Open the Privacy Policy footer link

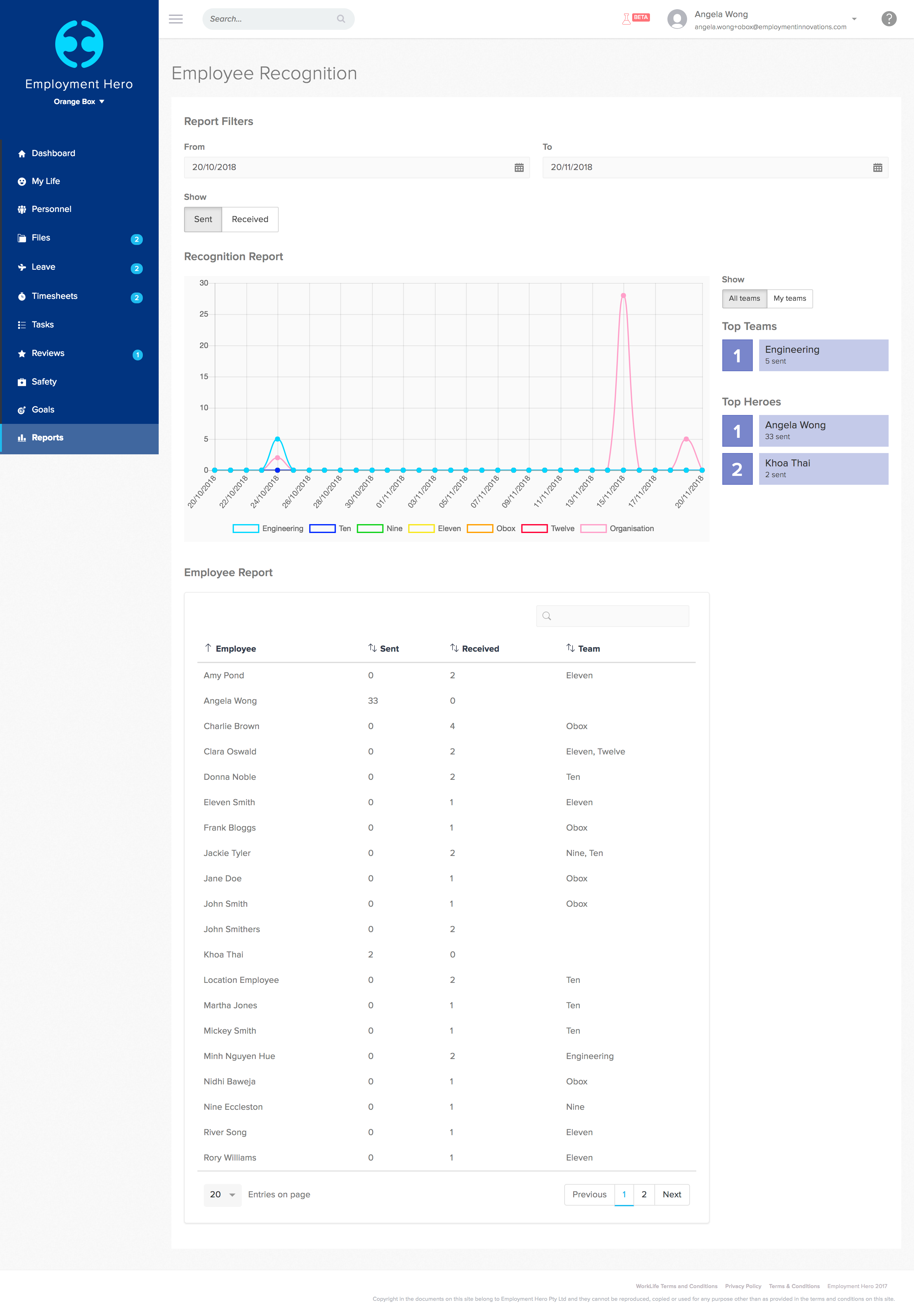point(743,1286)
